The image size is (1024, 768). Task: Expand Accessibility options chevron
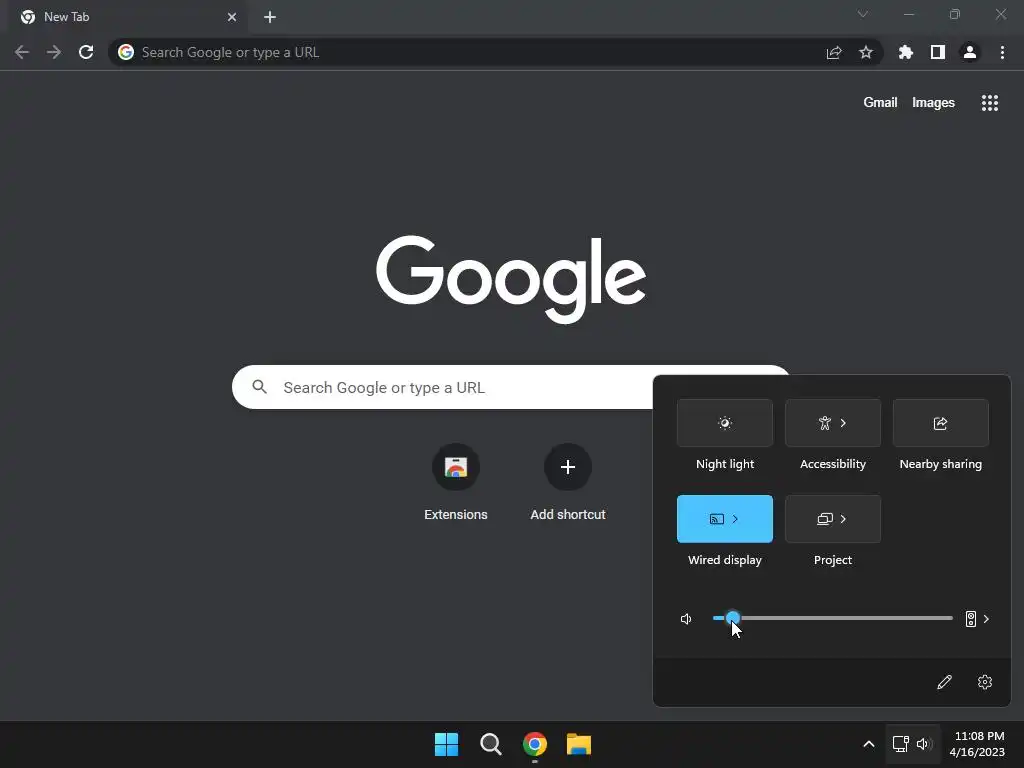click(844, 423)
